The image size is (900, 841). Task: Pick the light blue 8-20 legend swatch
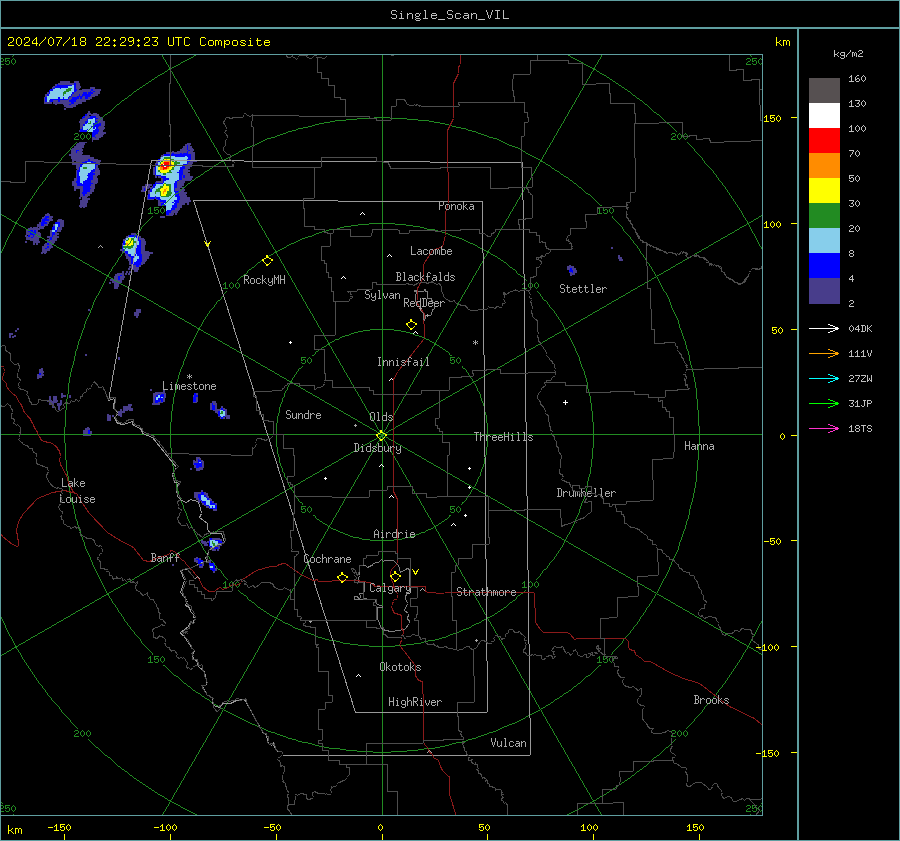point(824,241)
